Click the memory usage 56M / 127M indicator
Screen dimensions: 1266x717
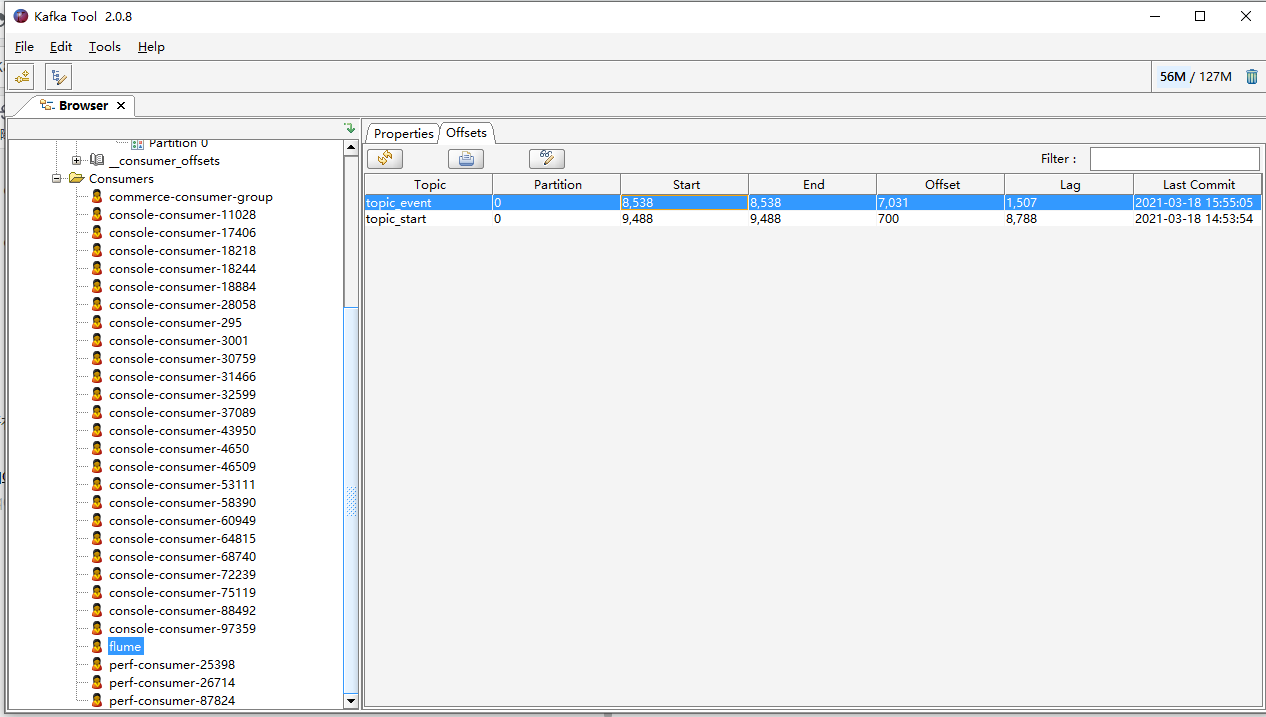(1195, 77)
